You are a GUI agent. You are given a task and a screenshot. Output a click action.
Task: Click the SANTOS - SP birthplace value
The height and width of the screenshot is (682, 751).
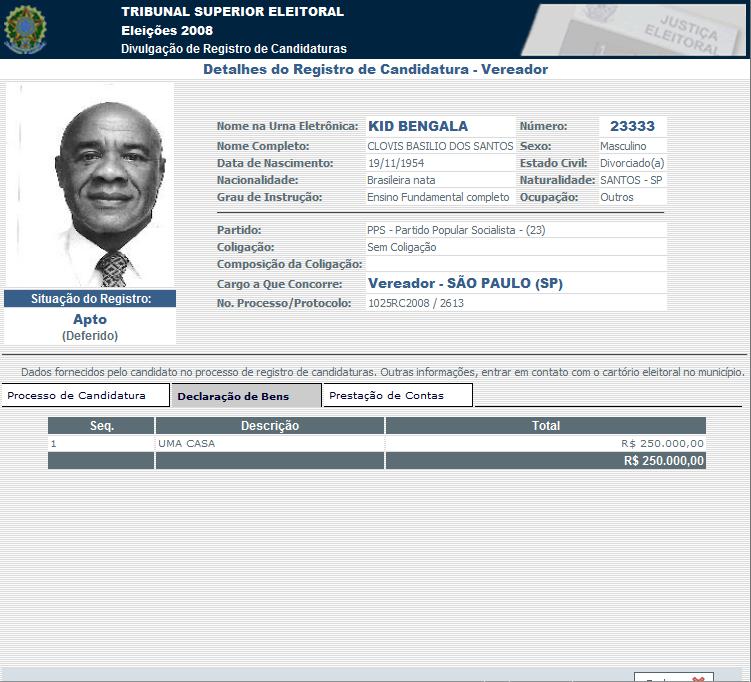[631, 180]
